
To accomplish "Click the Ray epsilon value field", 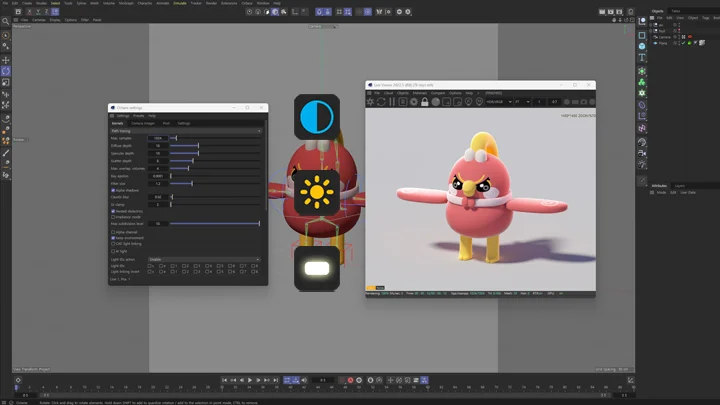I will pyautogui.click(x=158, y=176).
